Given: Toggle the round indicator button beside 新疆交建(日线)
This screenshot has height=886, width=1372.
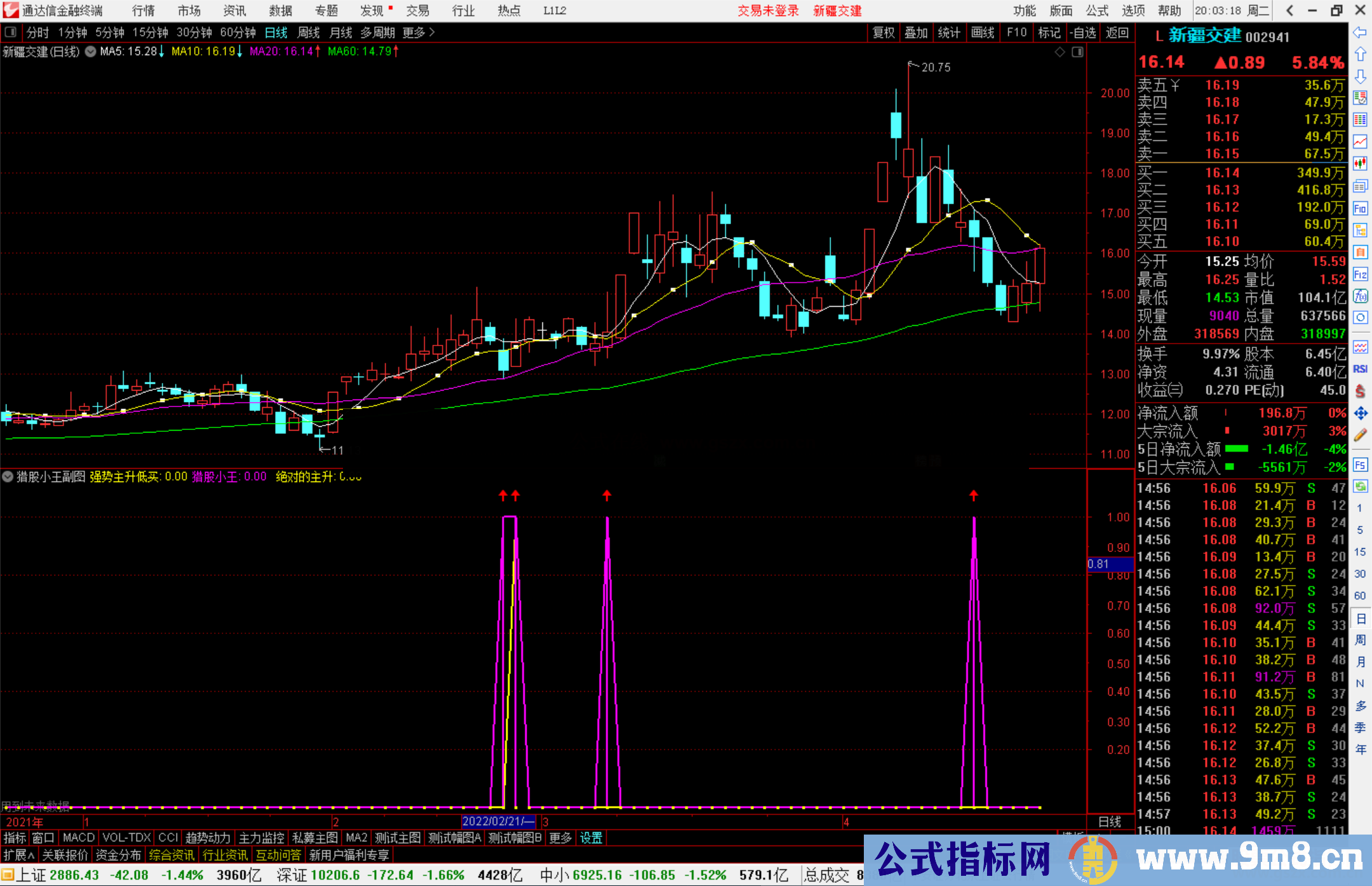Looking at the screenshot, I should click(91, 51).
